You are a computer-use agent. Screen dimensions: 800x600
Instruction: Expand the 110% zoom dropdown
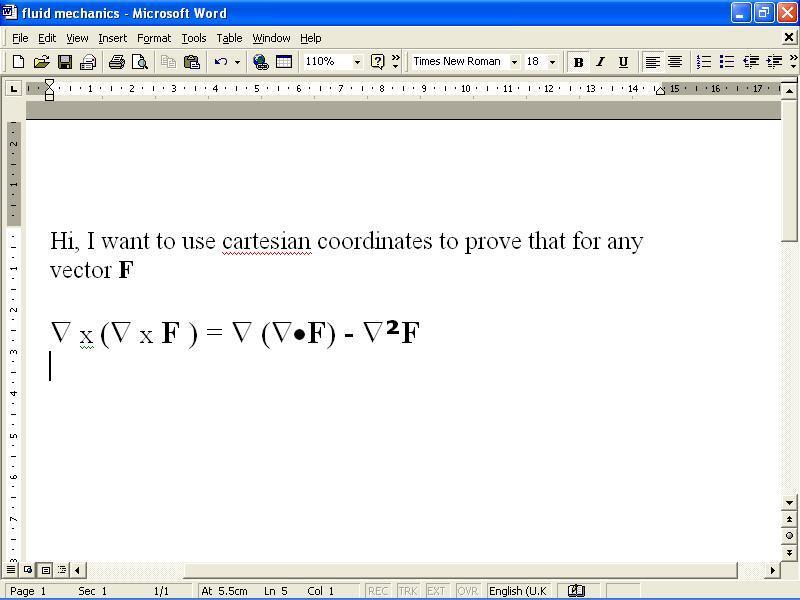357,62
